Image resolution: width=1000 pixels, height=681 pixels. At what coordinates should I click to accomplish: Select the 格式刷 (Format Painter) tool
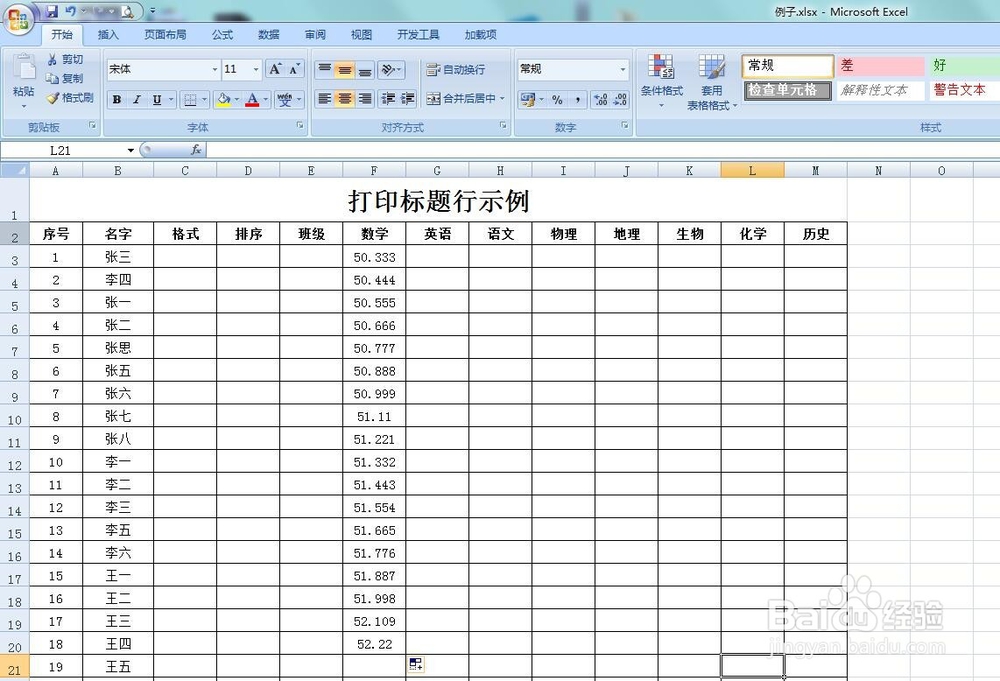click(x=70, y=97)
